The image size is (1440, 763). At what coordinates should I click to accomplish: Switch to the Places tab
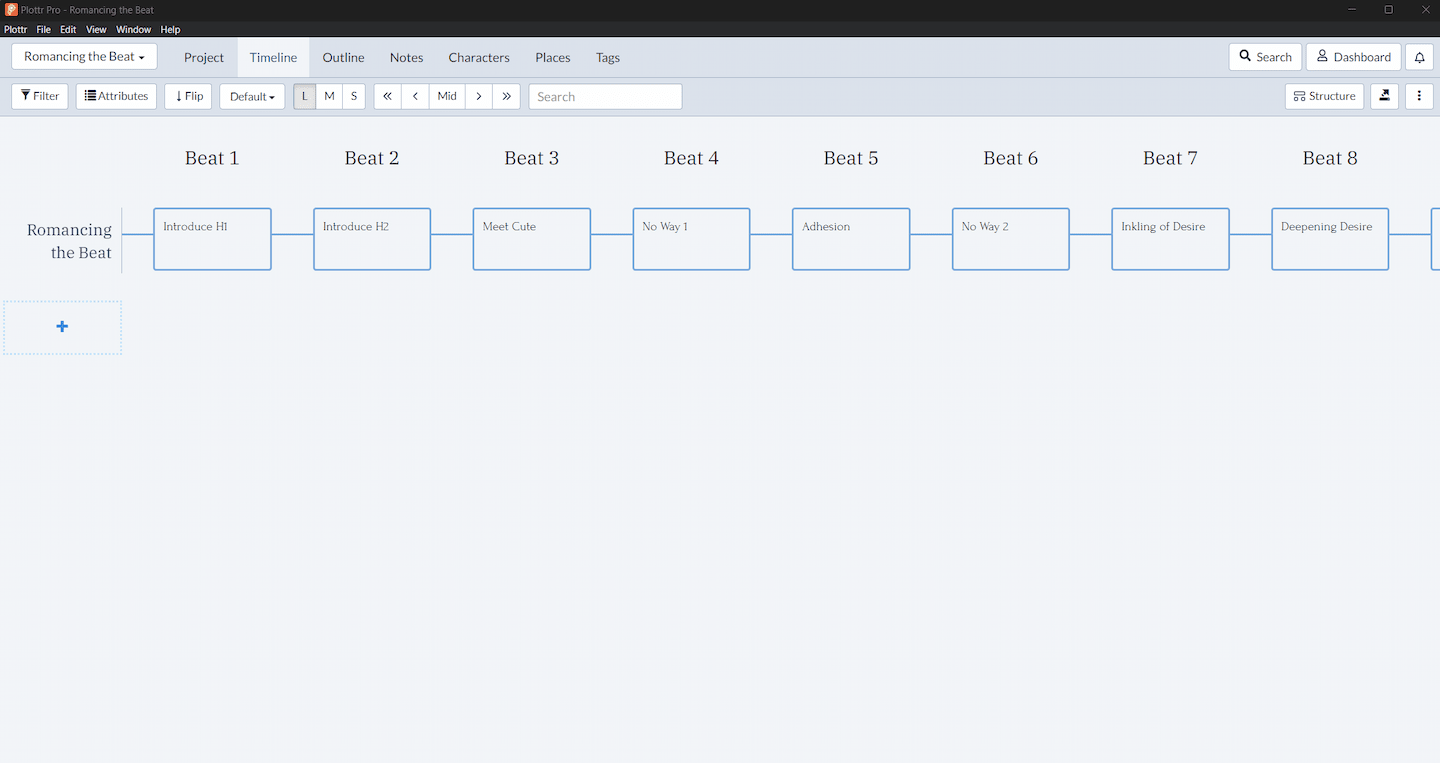tap(552, 57)
